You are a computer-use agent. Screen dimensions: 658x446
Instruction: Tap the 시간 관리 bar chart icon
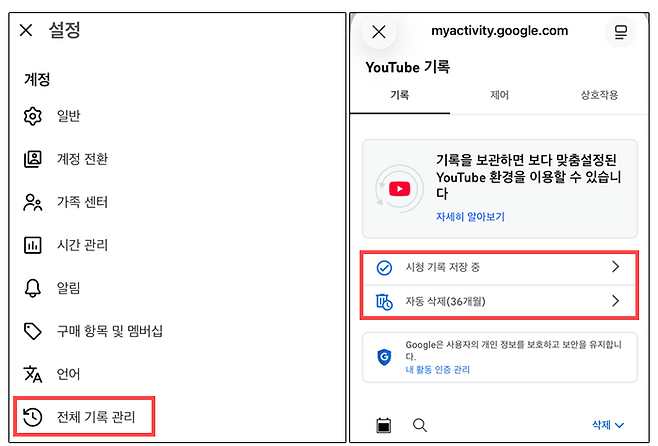pyautogui.click(x=33, y=245)
